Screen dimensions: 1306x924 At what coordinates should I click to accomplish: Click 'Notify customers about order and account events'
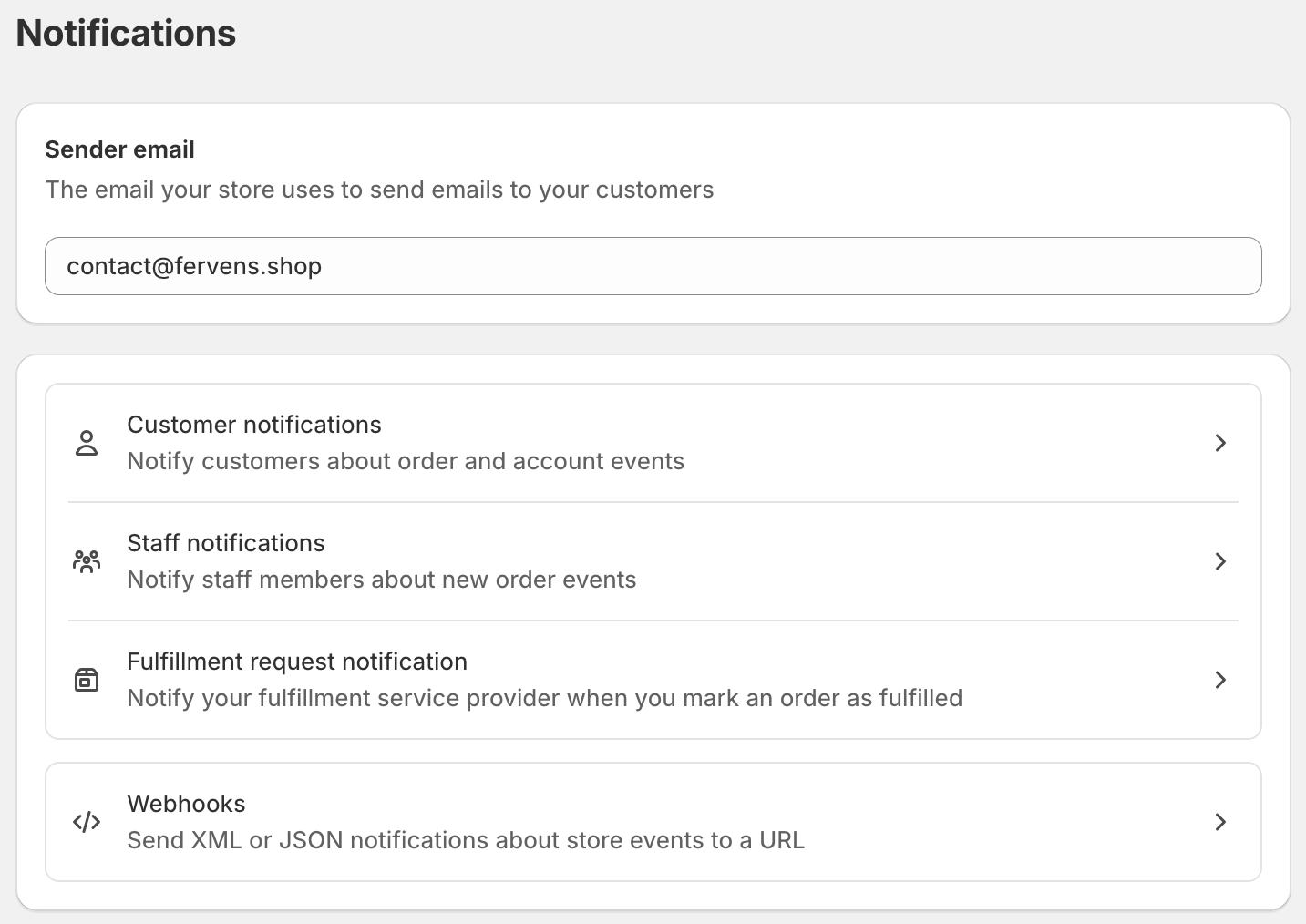coord(406,461)
